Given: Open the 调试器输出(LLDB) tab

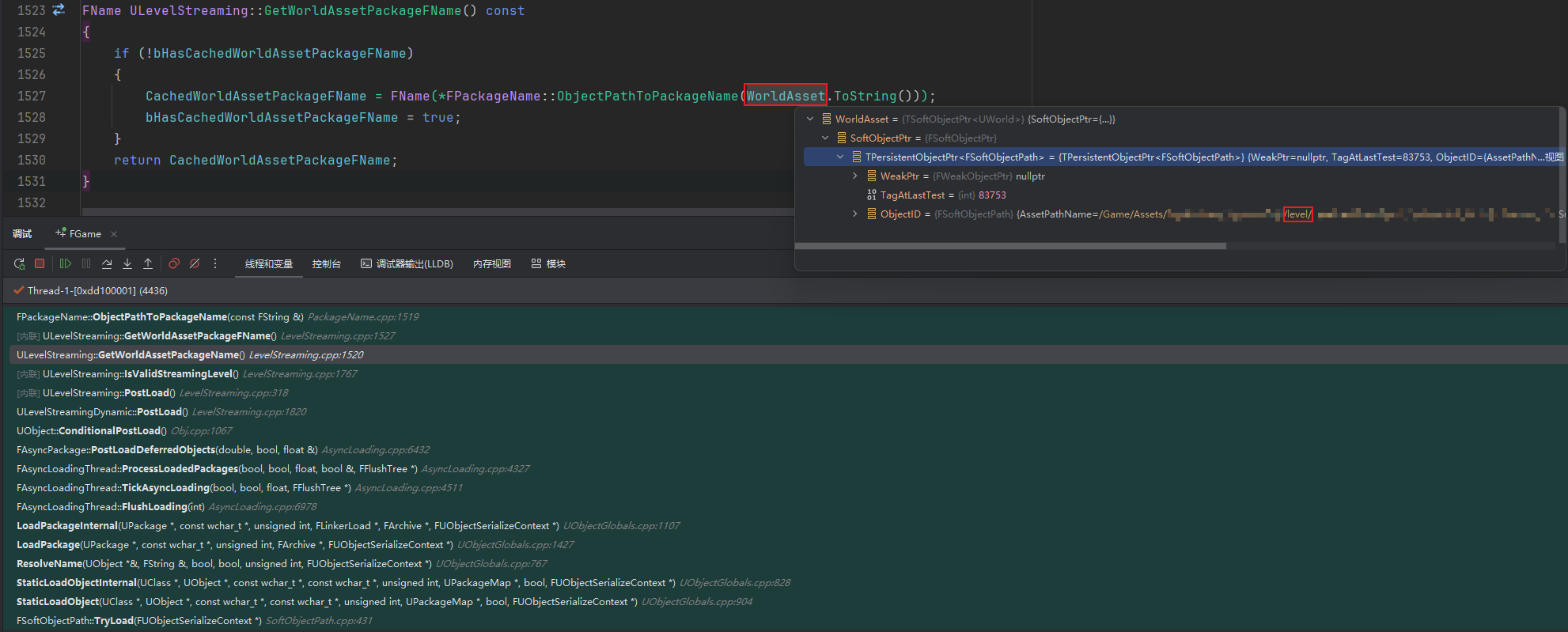Looking at the screenshot, I should pos(407,264).
